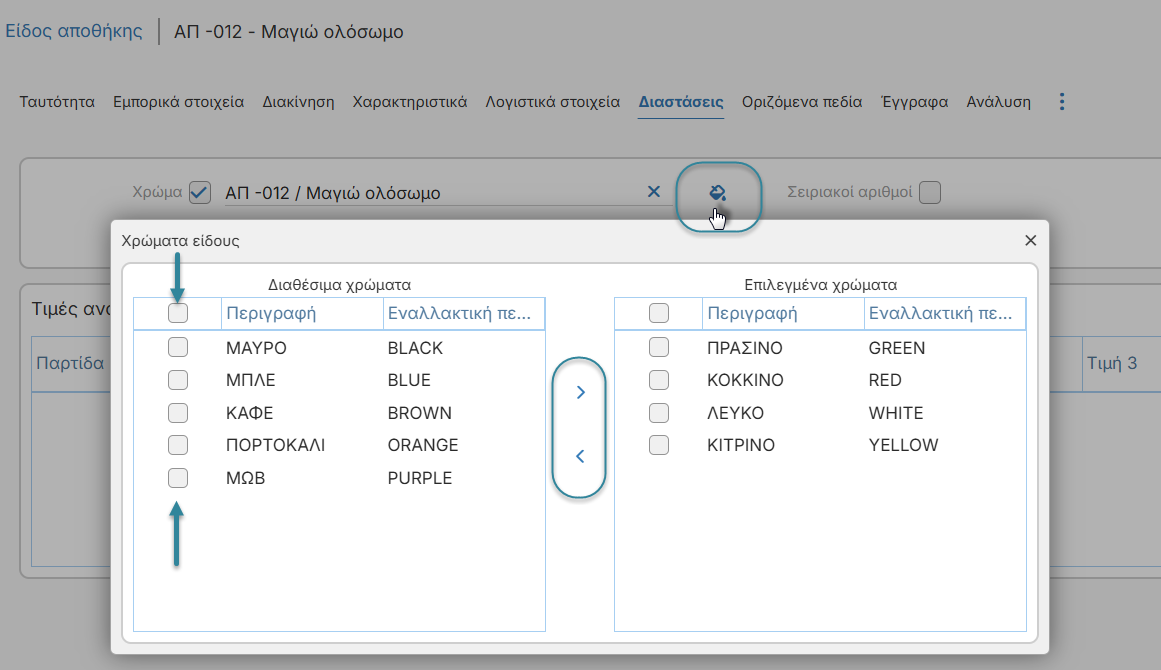Screen dimensions: 1161x670
Task: Close the Χρώματα είδους dialog
Action: 1030,241
